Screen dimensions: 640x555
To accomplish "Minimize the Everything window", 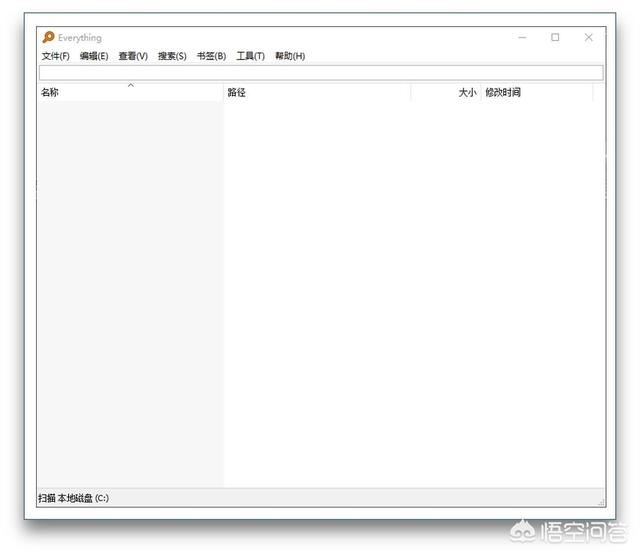I will tap(522, 38).
